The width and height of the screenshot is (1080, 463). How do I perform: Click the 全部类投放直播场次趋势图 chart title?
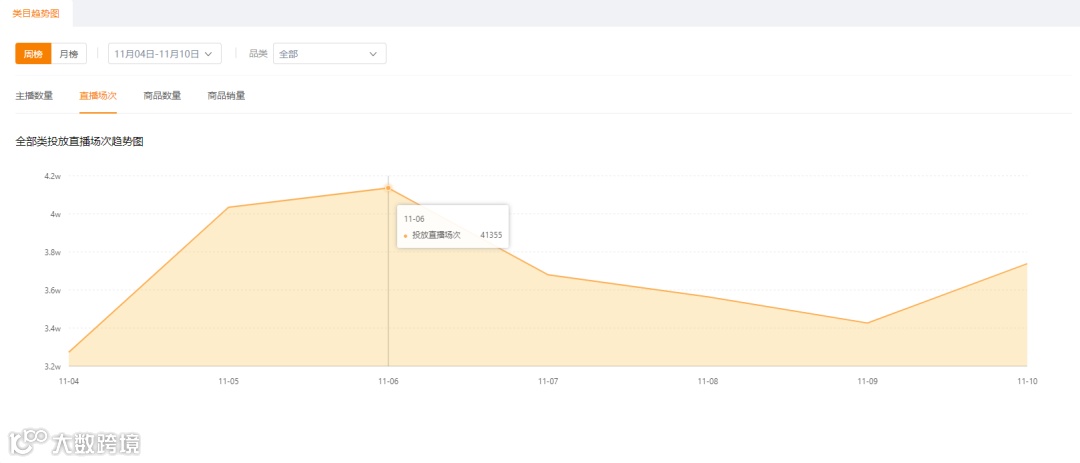(80, 142)
